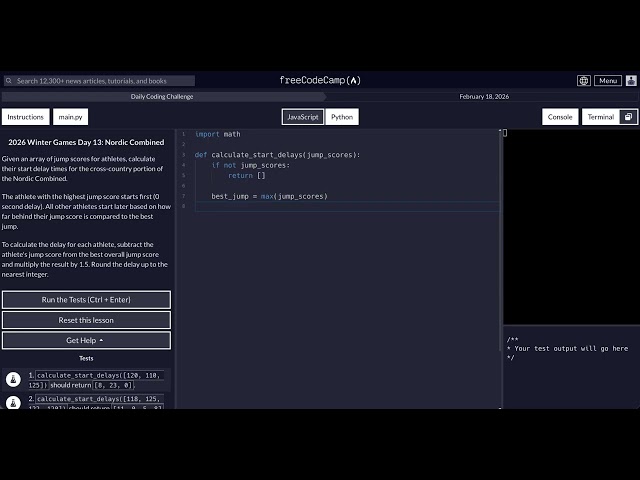Click the Daily Coding Challenge breadcrumb
640x480 pixels.
point(162,97)
